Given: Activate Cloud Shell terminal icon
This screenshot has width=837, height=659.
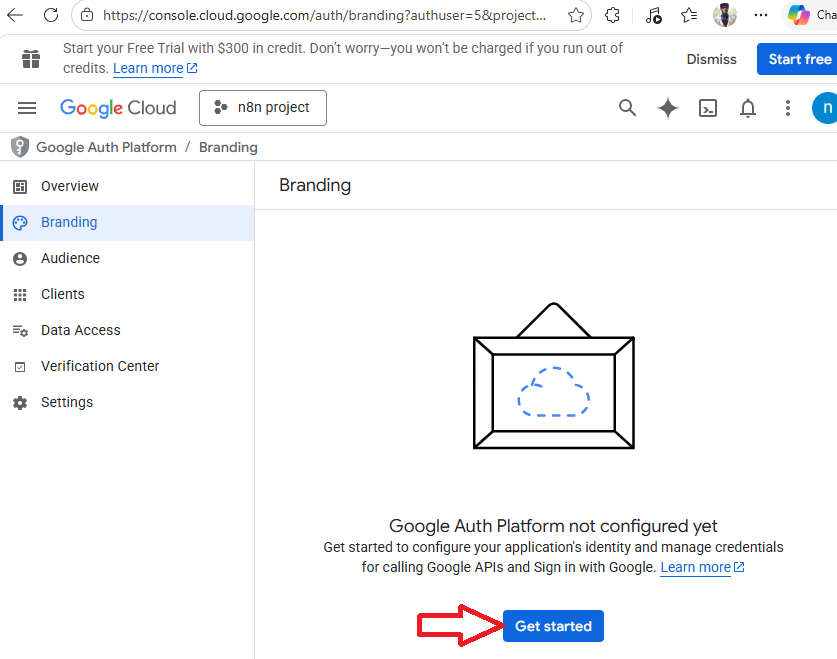Looking at the screenshot, I should [708, 108].
